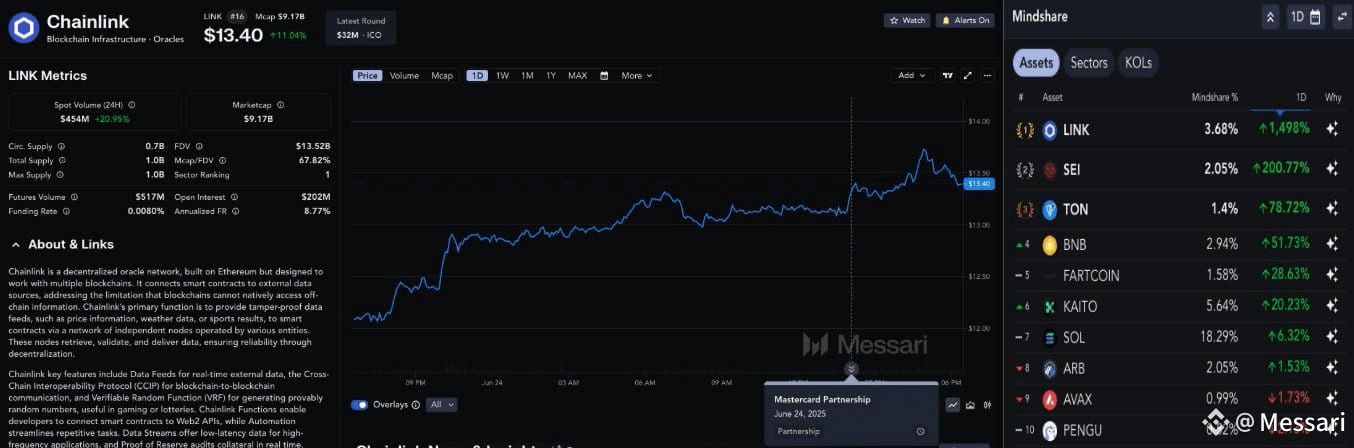The width and height of the screenshot is (1354, 448).
Task: Switch chart metric to Price
Action: pyautogui.click(x=368, y=75)
